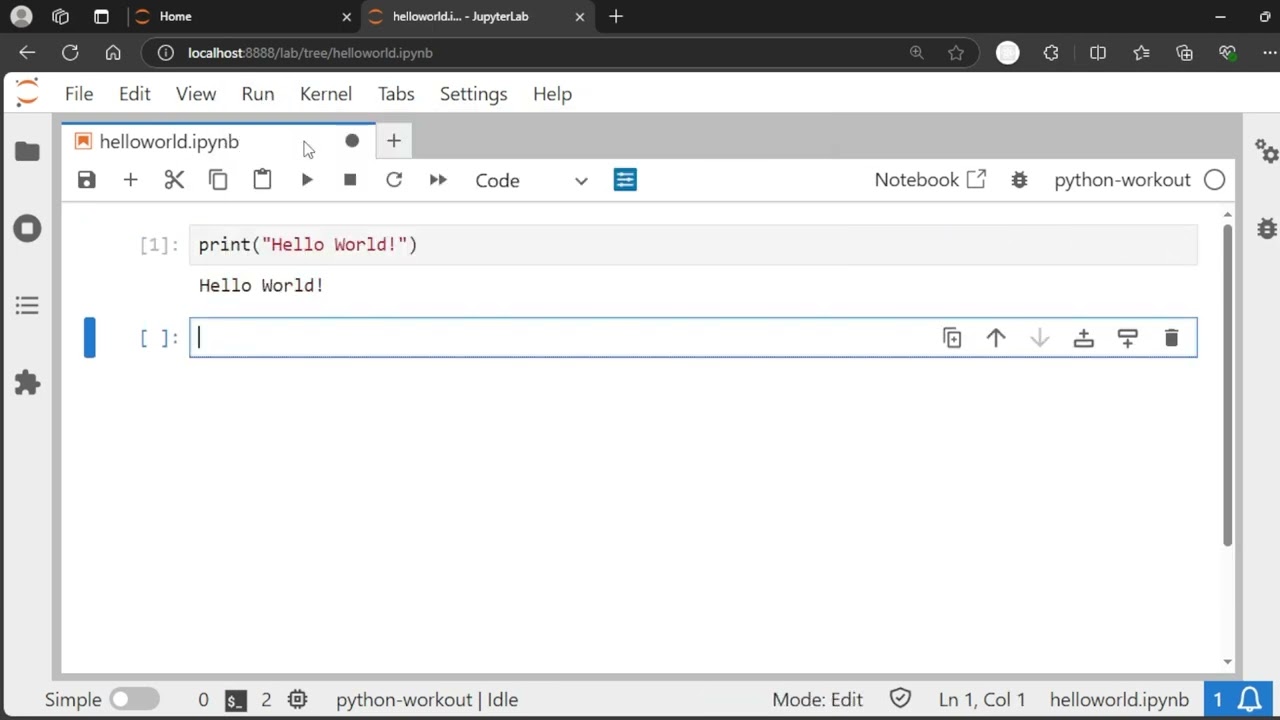The width and height of the screenshot is (1280, 720).
Task: Toggle rendering of side-by-side cells icon
Action: [625, 180]
